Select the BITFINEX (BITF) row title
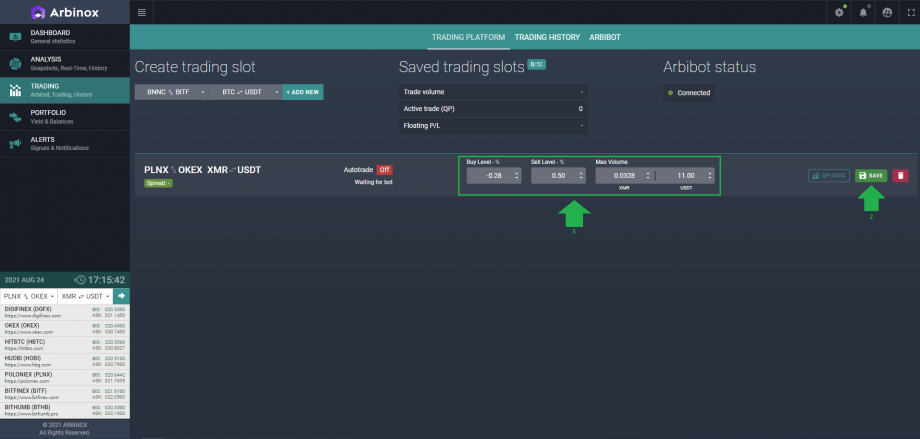Viewport: 920px width, 439px height. 25,391
